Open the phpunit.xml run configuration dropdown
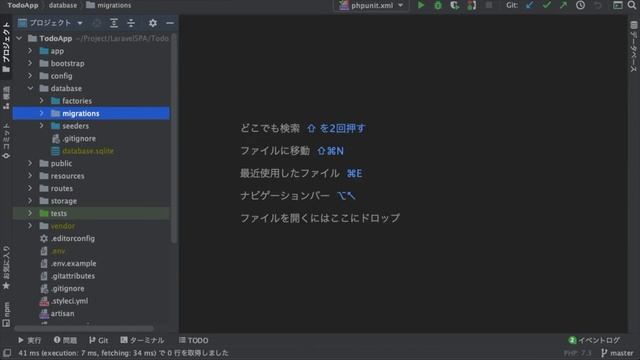The height and width of the screenshot is (360, 640). click(x=371, y=5)
